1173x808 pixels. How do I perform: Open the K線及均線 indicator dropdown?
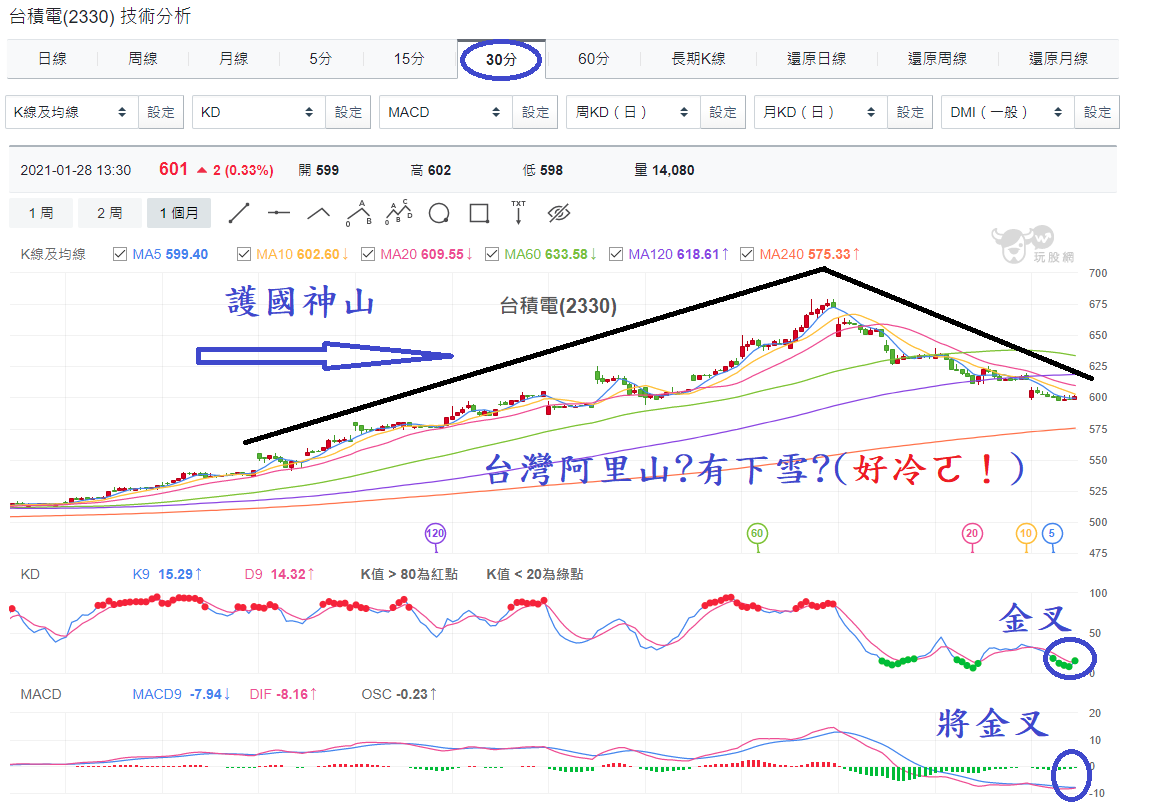(x=72, y=112)
